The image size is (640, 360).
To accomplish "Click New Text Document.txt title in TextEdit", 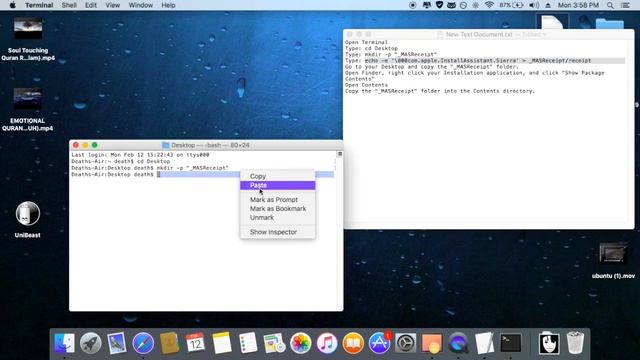I will (x=479, y=35).
